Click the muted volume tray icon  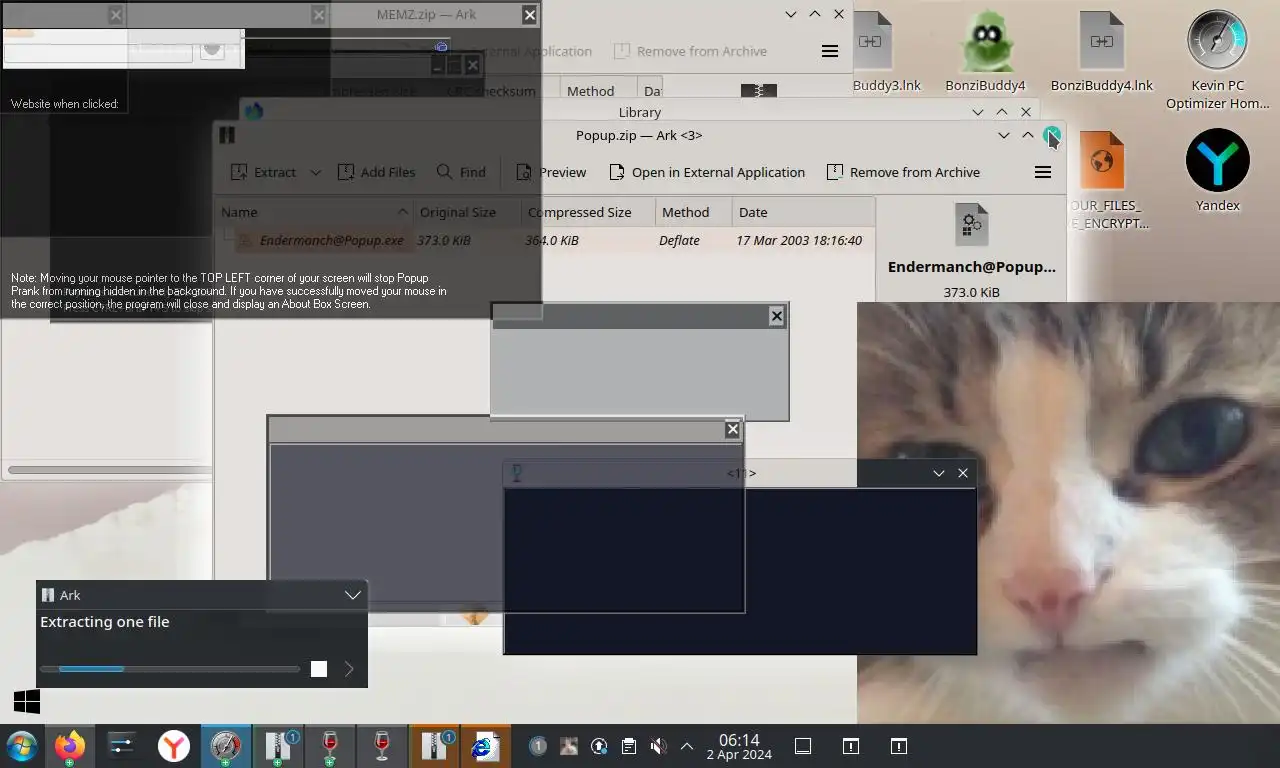(x=657, y=746)
